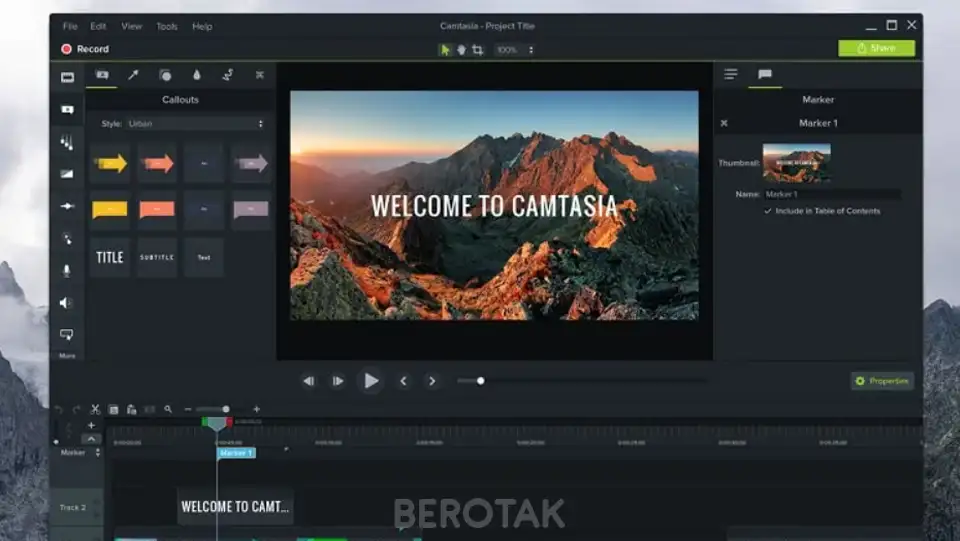Select the Marker 1 timeline flag

pyautogui.click(x=236, y=453)
